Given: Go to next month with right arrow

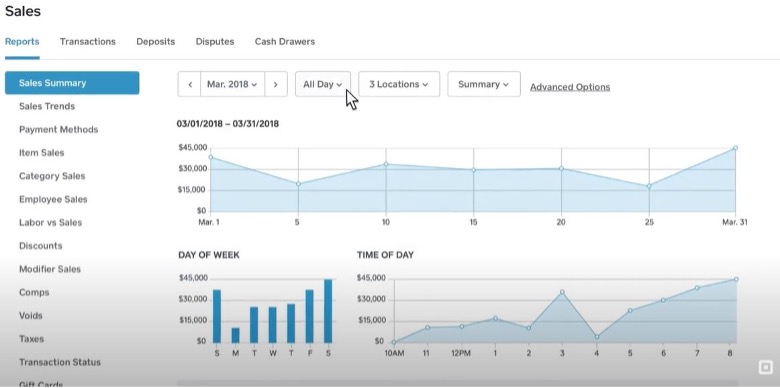Looking at the screenshot, I should point(276,85).
